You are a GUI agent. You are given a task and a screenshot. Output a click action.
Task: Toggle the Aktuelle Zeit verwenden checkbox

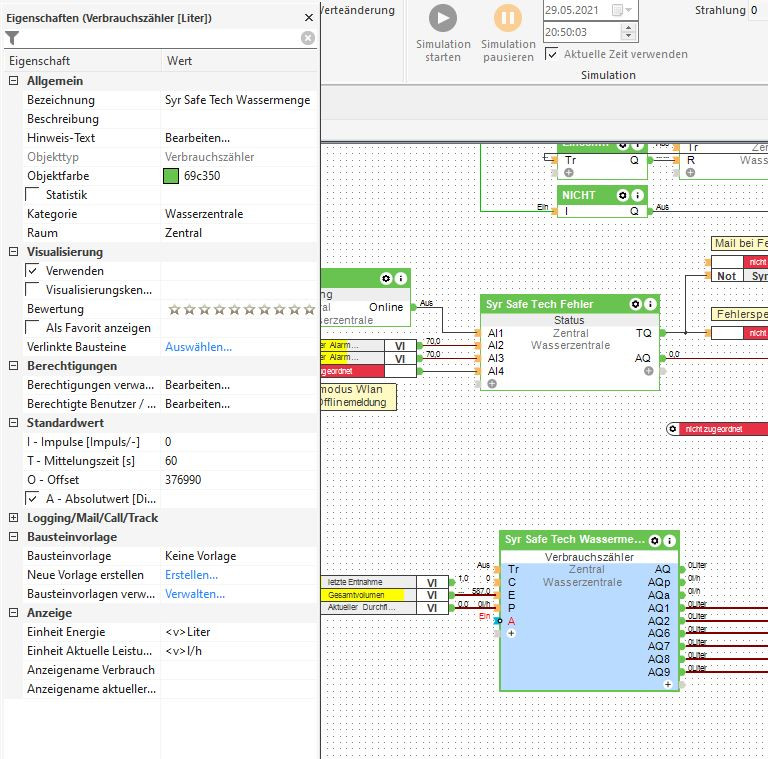[x=552, y=54]
